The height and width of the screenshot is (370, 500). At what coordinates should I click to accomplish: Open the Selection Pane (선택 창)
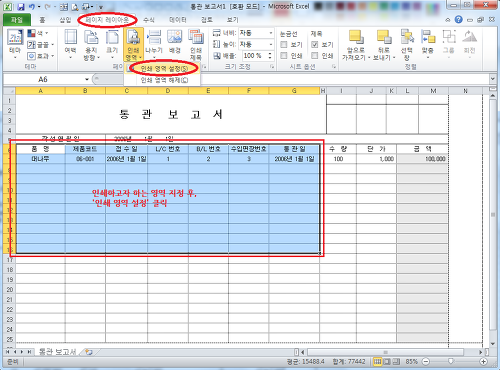tap(407, 45)
